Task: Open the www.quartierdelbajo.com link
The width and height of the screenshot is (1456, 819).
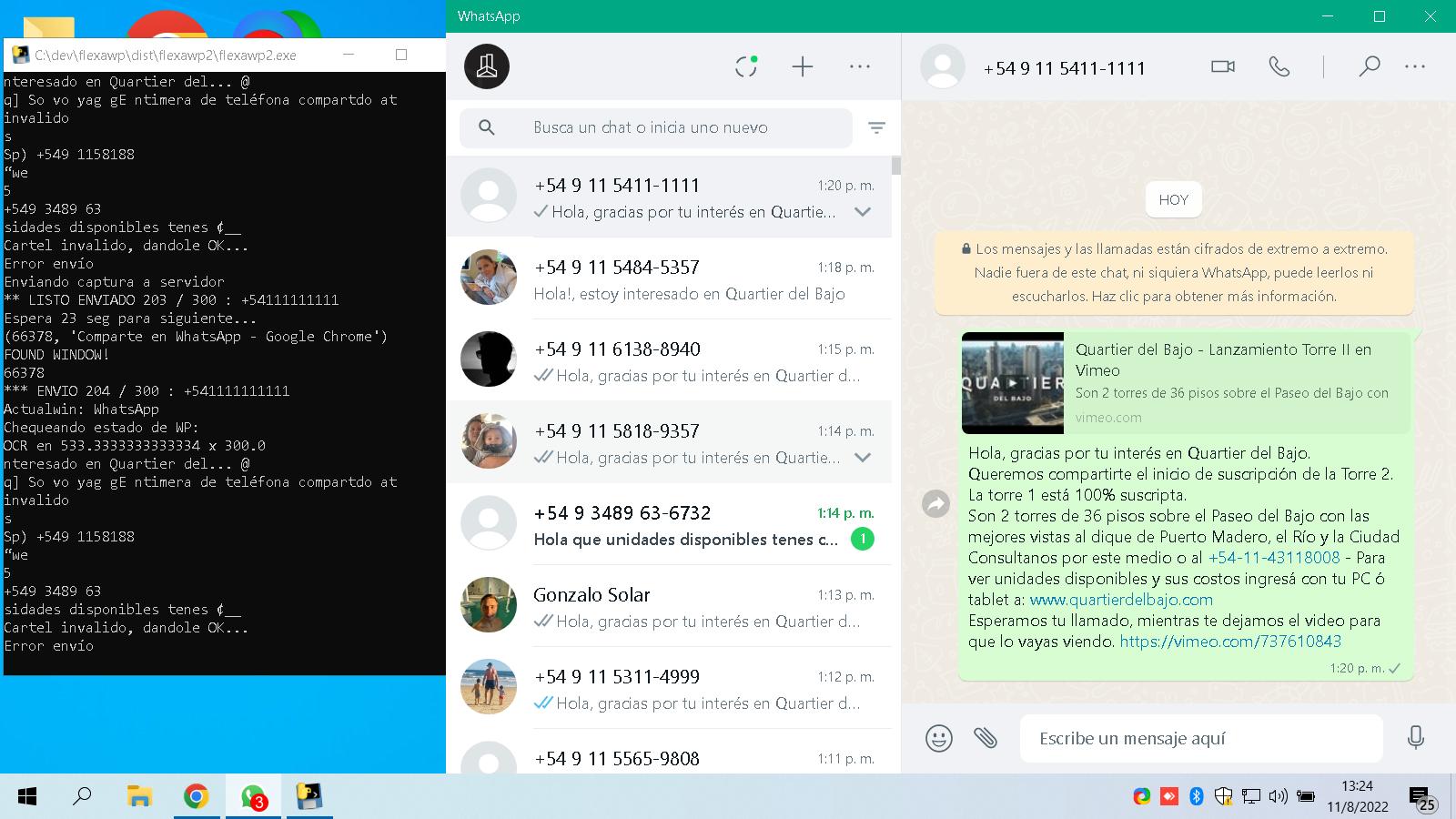Action: pyautogui.click(x=1120, y=600)
